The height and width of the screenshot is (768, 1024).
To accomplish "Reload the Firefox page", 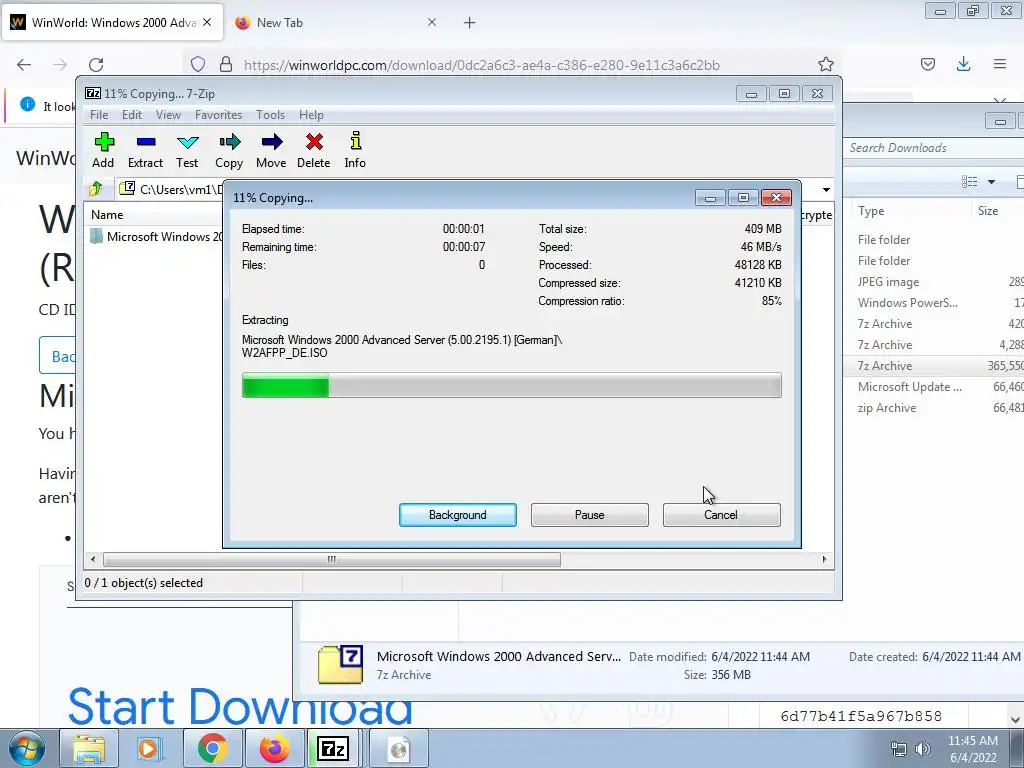I will point(96,65).
